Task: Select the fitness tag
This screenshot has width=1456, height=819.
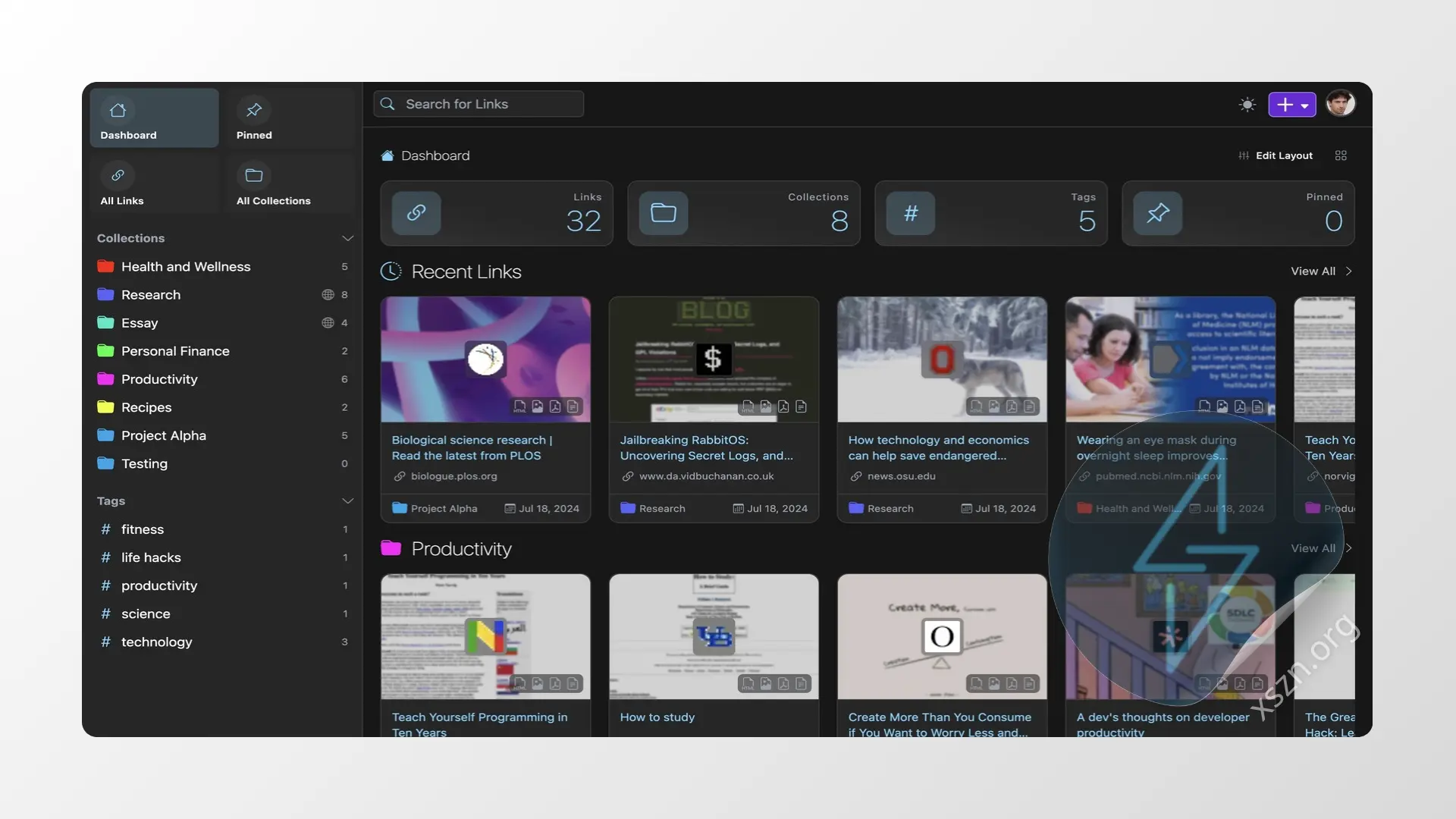Action: [x=222, y=529]
